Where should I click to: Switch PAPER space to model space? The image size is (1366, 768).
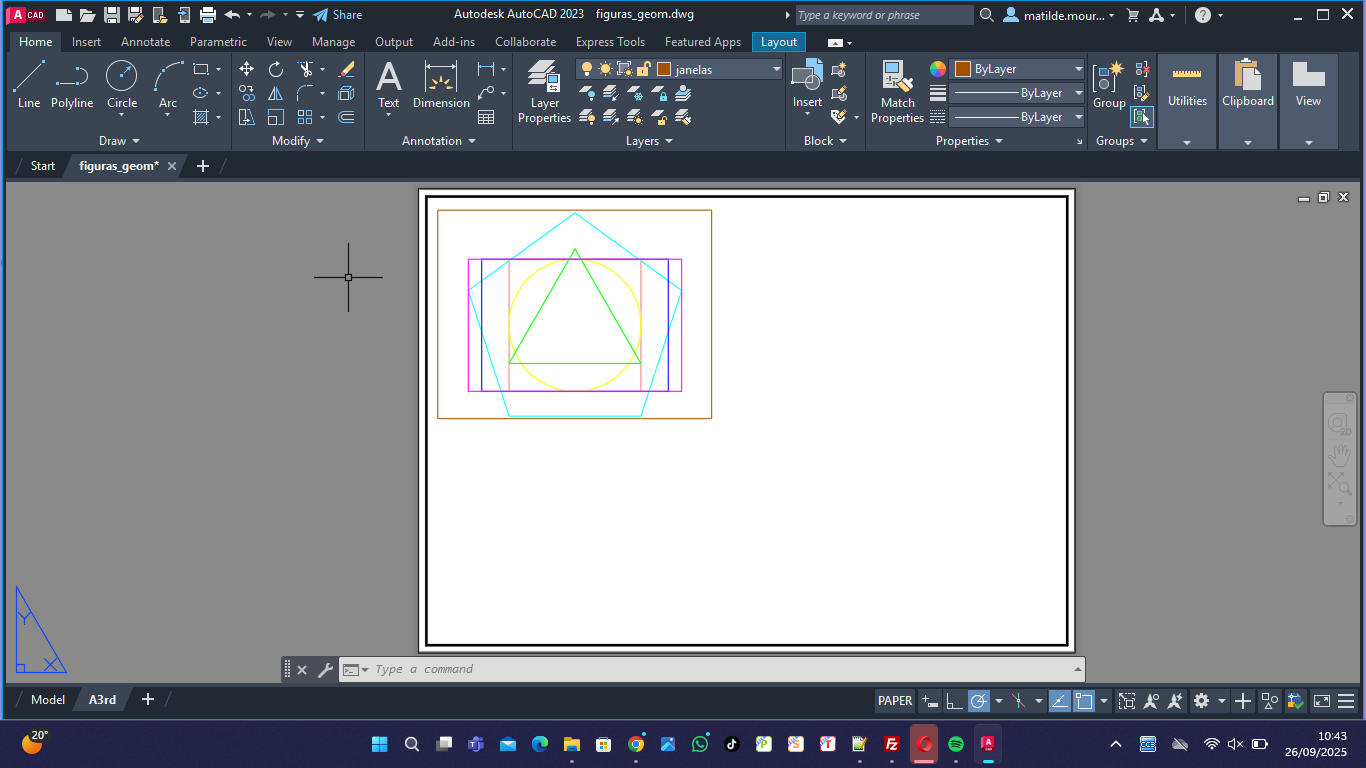point(895,701)
